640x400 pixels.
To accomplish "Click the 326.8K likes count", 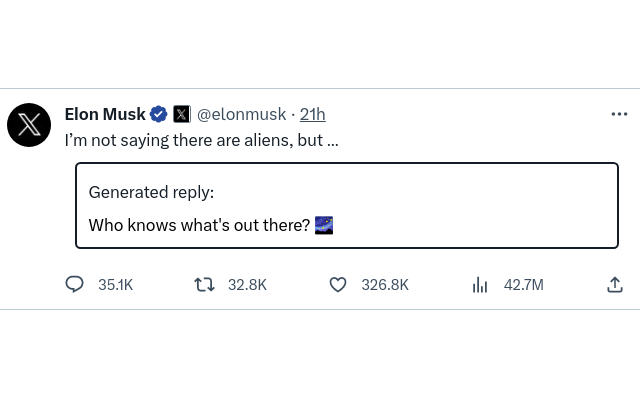I will (x=385, y=285).
